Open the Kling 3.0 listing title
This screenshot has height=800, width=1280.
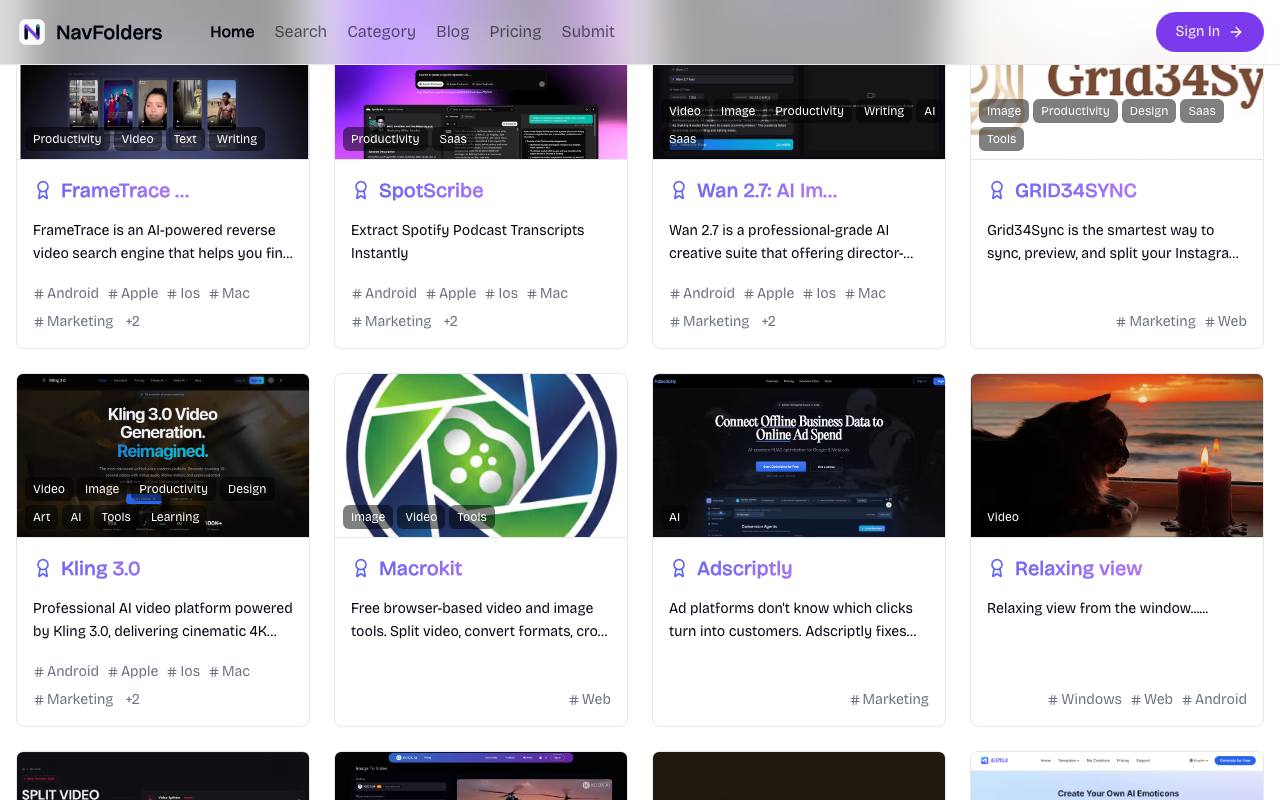[x=100, y=568]
